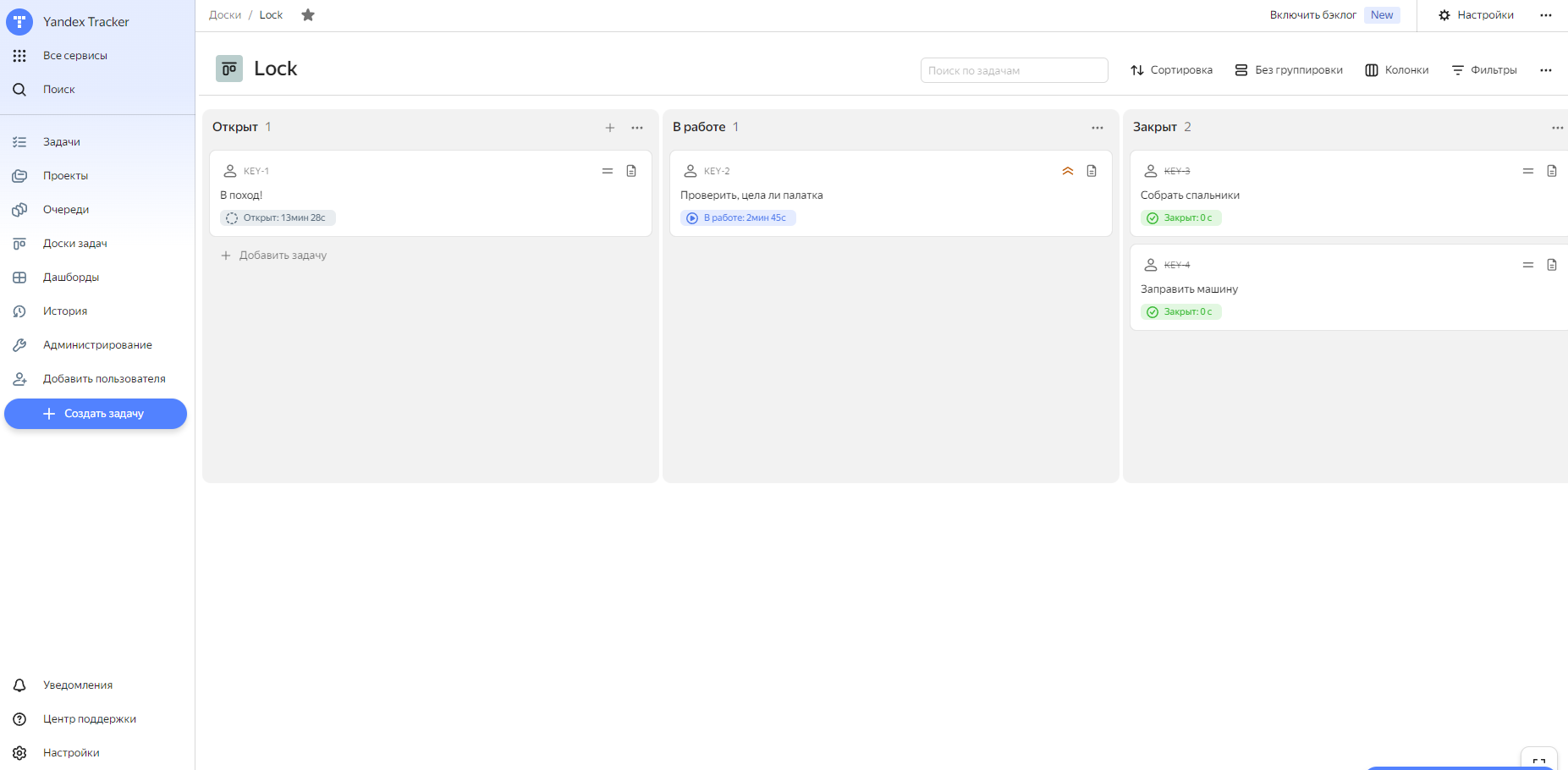
Task: Open the Открыт column three-dots menu
Action: point(637,128)
